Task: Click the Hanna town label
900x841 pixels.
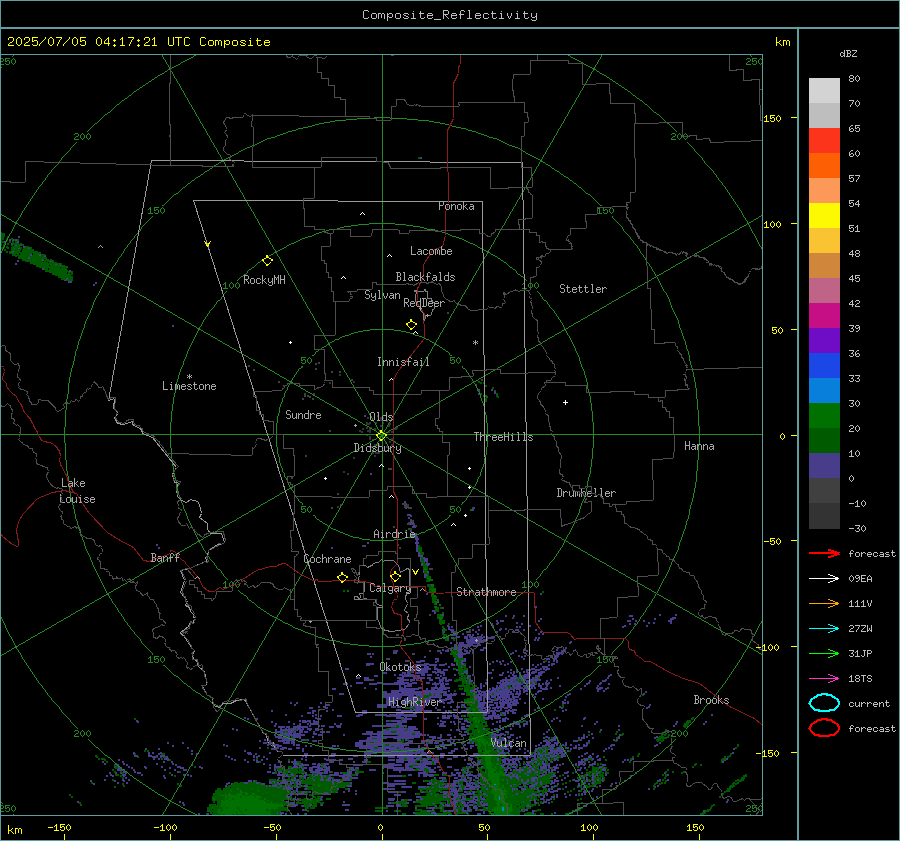Action: pos(699,446)
